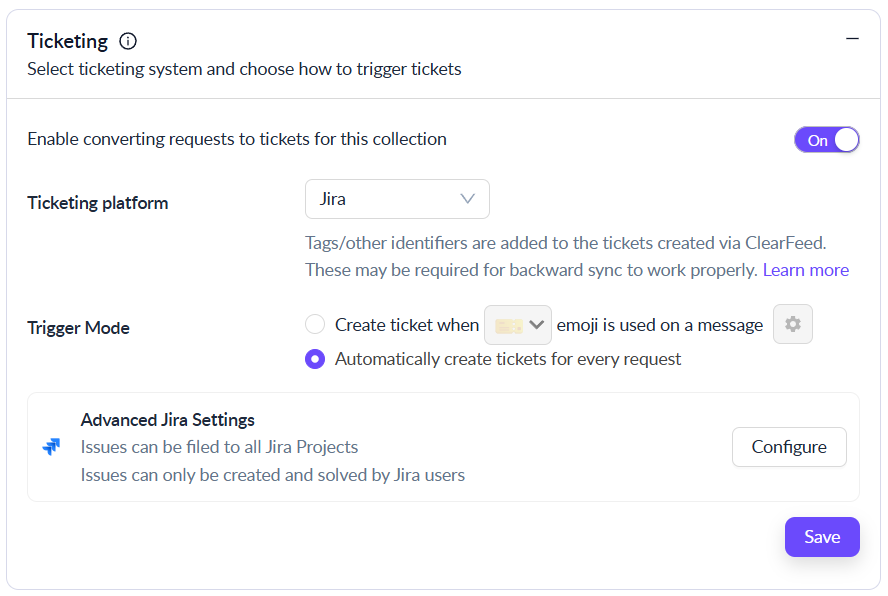
Task: Expand the emoji selector chevron arrow
Action: pyautogui.click(x=537, y=325)
